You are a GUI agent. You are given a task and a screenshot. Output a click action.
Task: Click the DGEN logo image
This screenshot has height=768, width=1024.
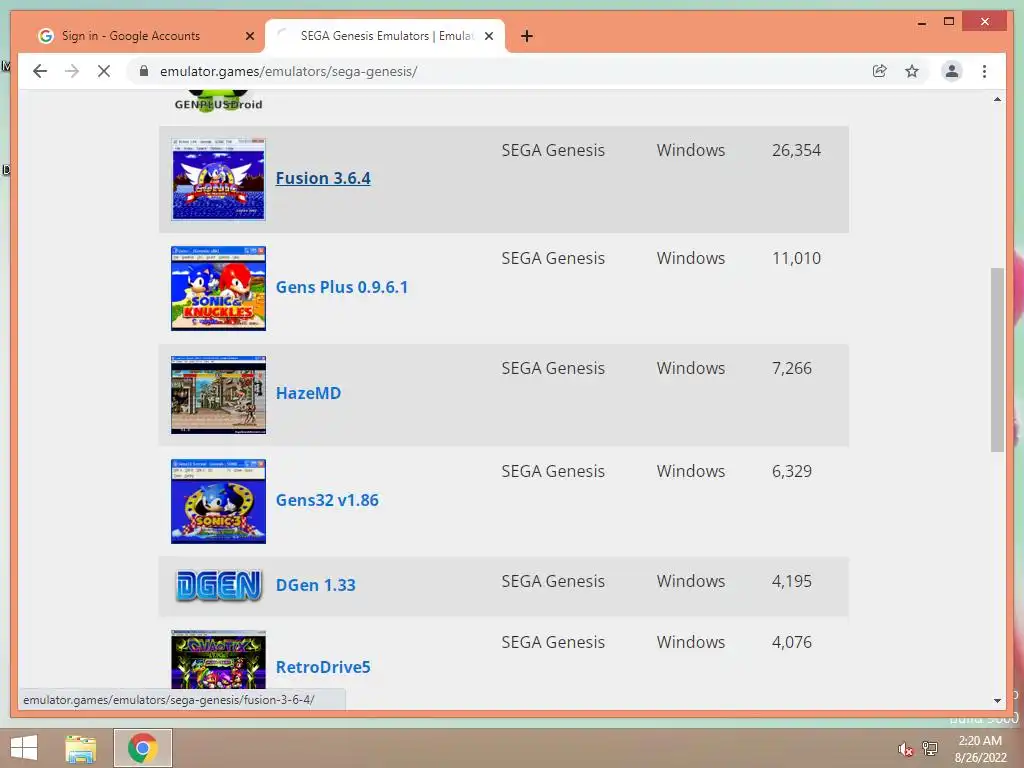219,585
